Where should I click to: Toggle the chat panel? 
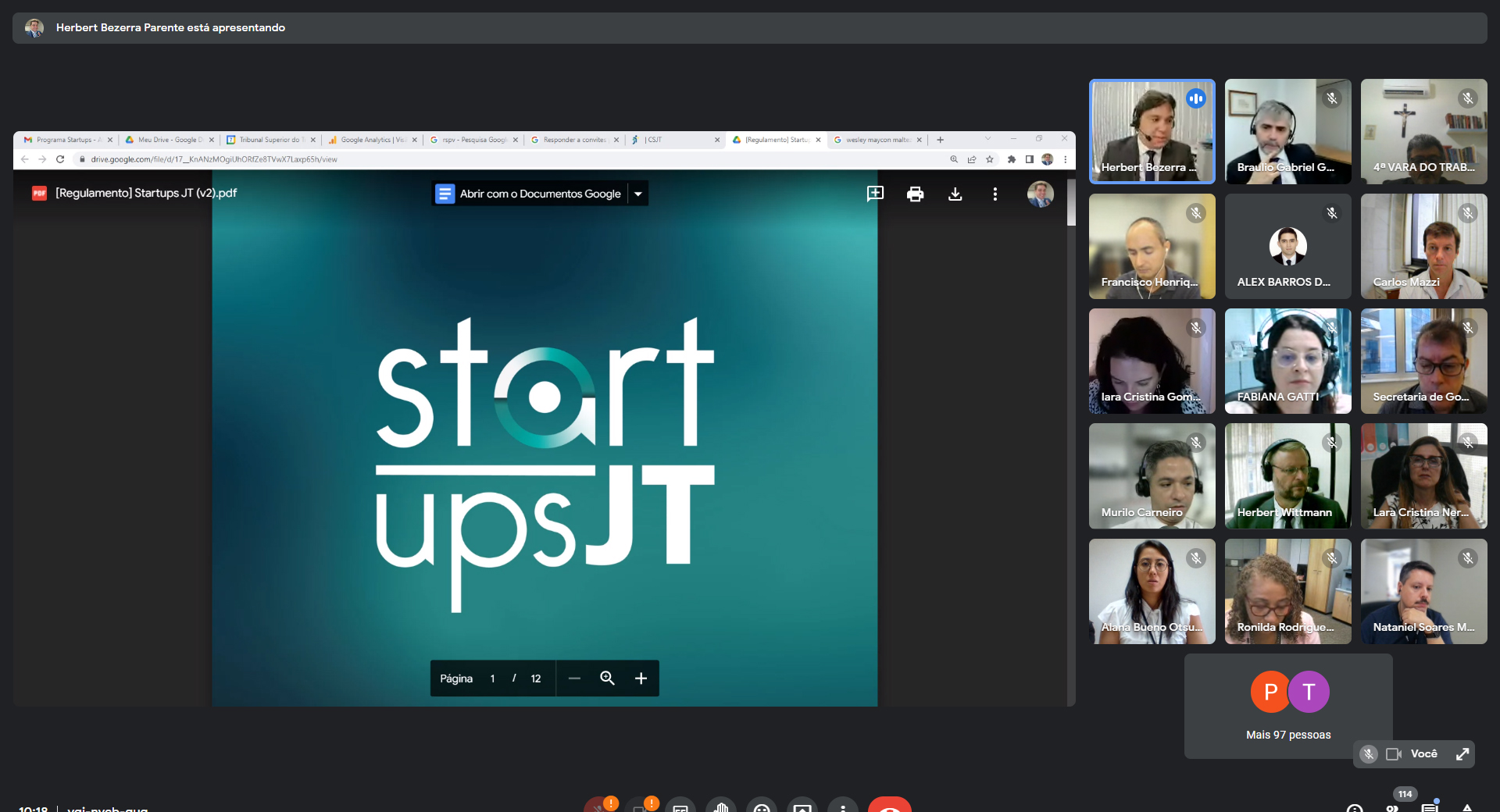pos(1430,807)
